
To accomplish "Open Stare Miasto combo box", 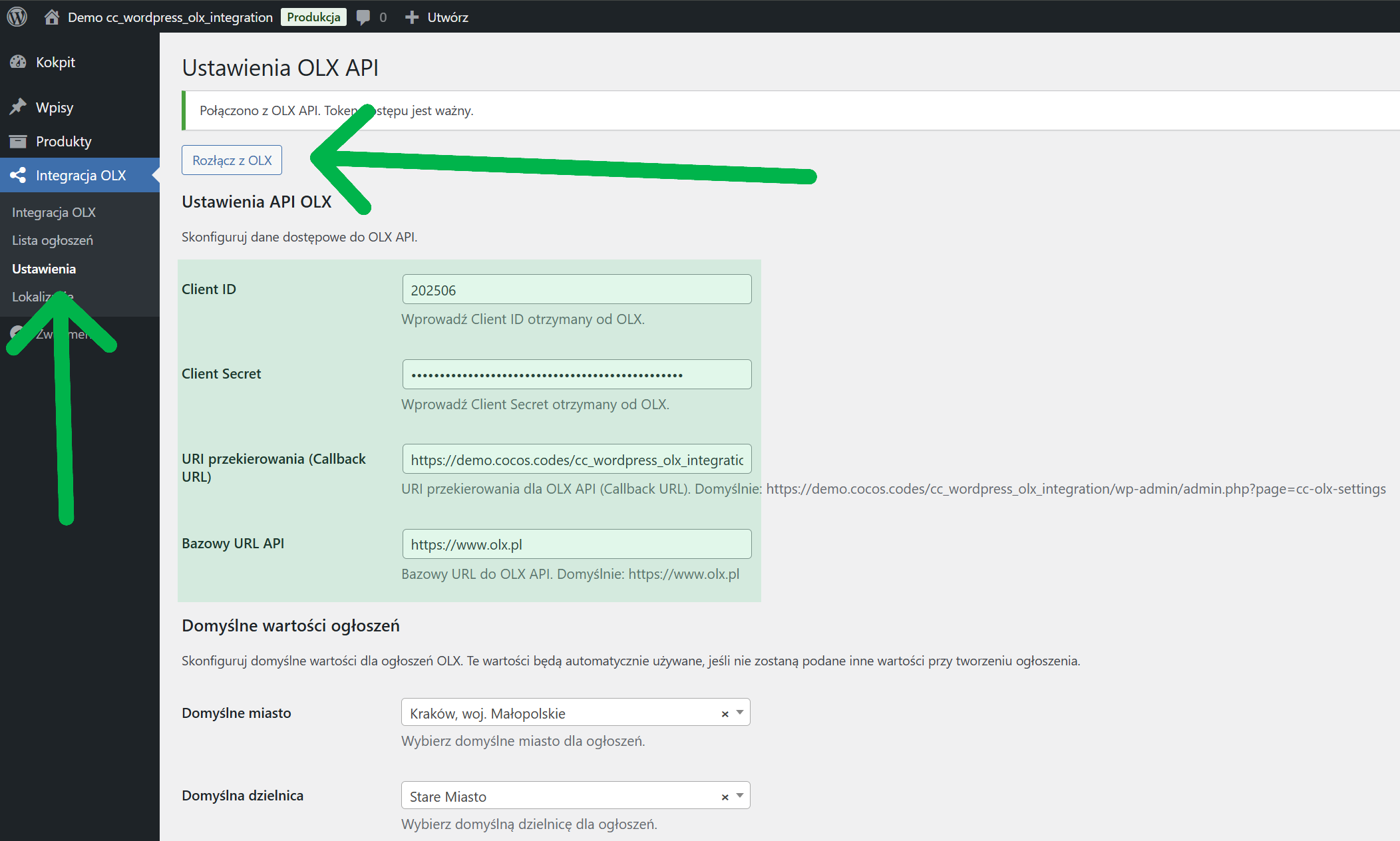I will click(x=576, y=796).
